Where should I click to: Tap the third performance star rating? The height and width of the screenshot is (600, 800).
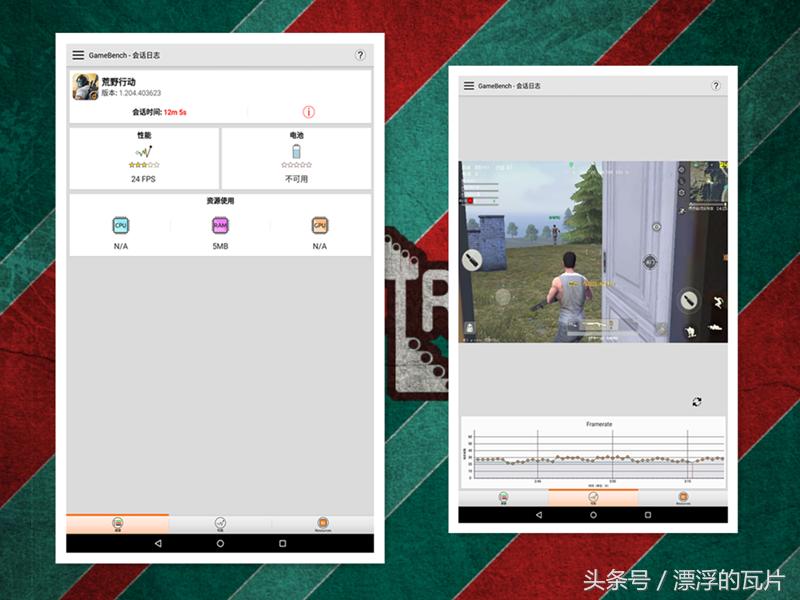point(144,164)
